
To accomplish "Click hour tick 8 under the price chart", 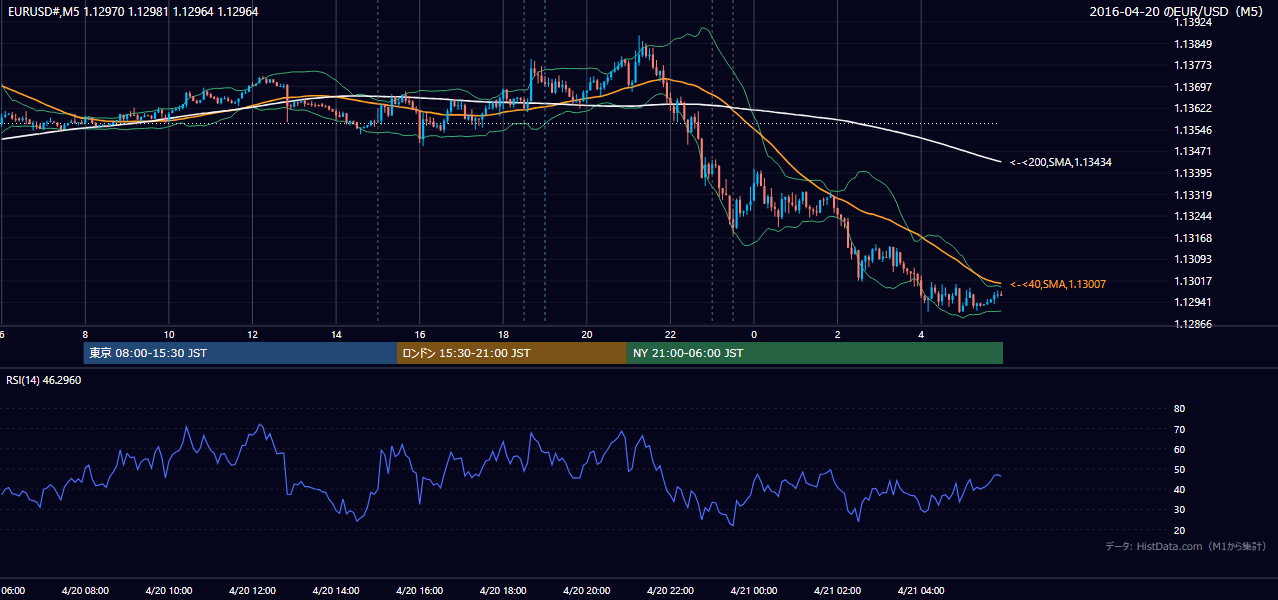I will [85, 335].
